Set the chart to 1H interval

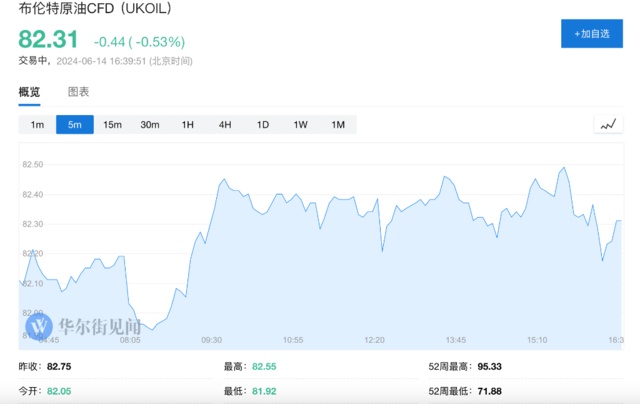click(187, 125)
